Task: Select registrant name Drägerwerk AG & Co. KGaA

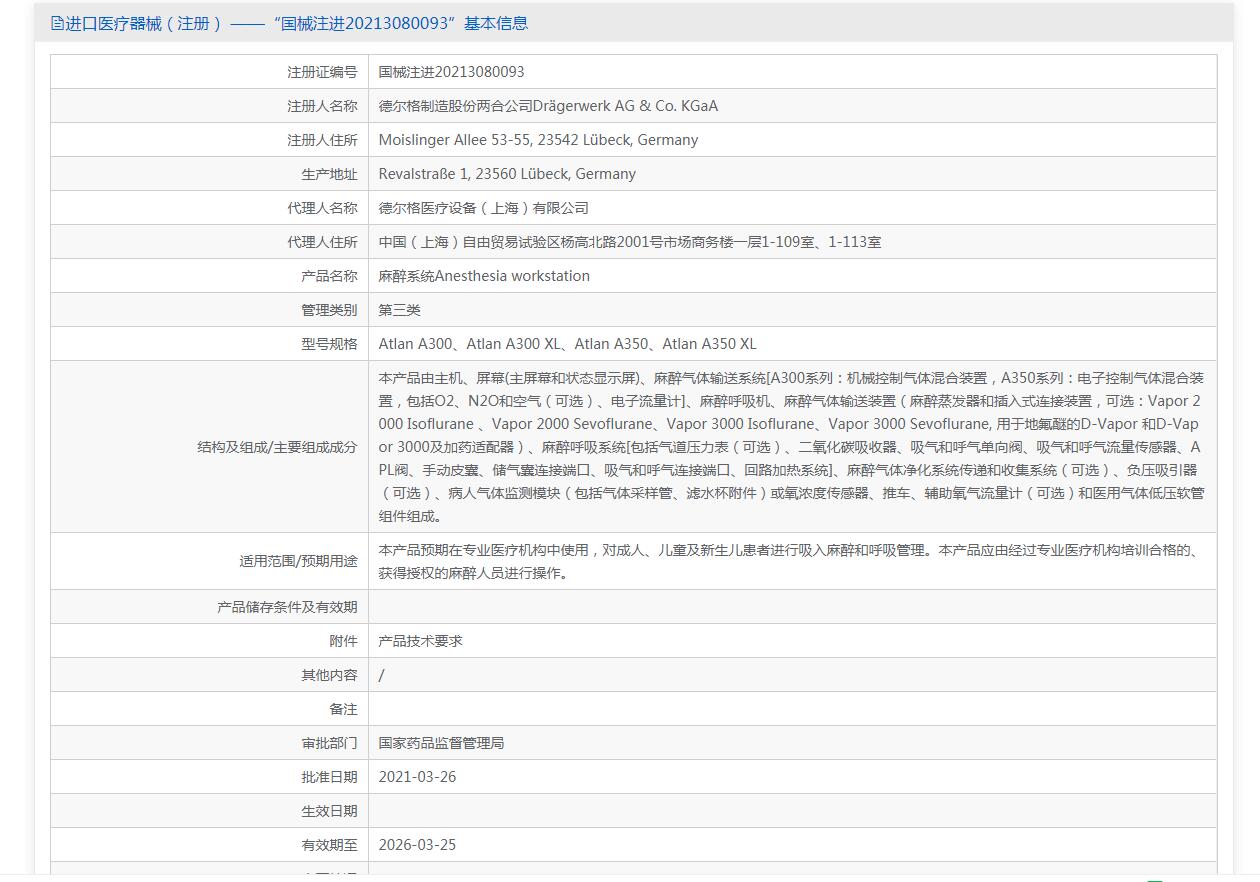Action: pos(548,106)
